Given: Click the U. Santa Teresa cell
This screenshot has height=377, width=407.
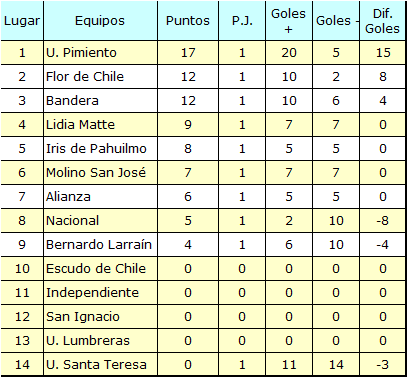Looking at the screenshot, I should click(x=100, y=364).
